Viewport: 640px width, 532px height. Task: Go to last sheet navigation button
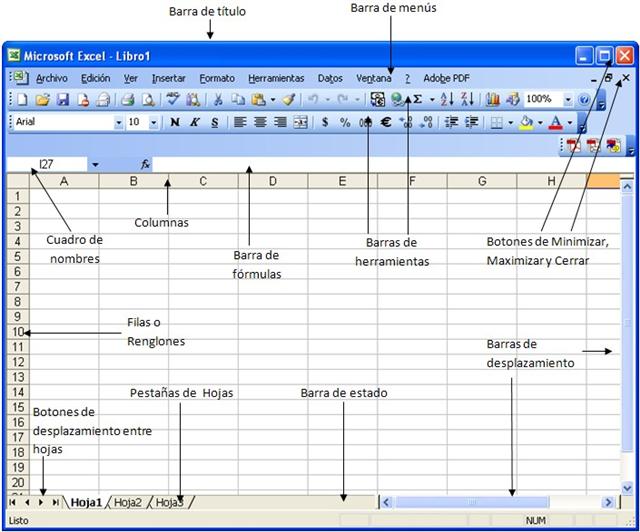56,502
